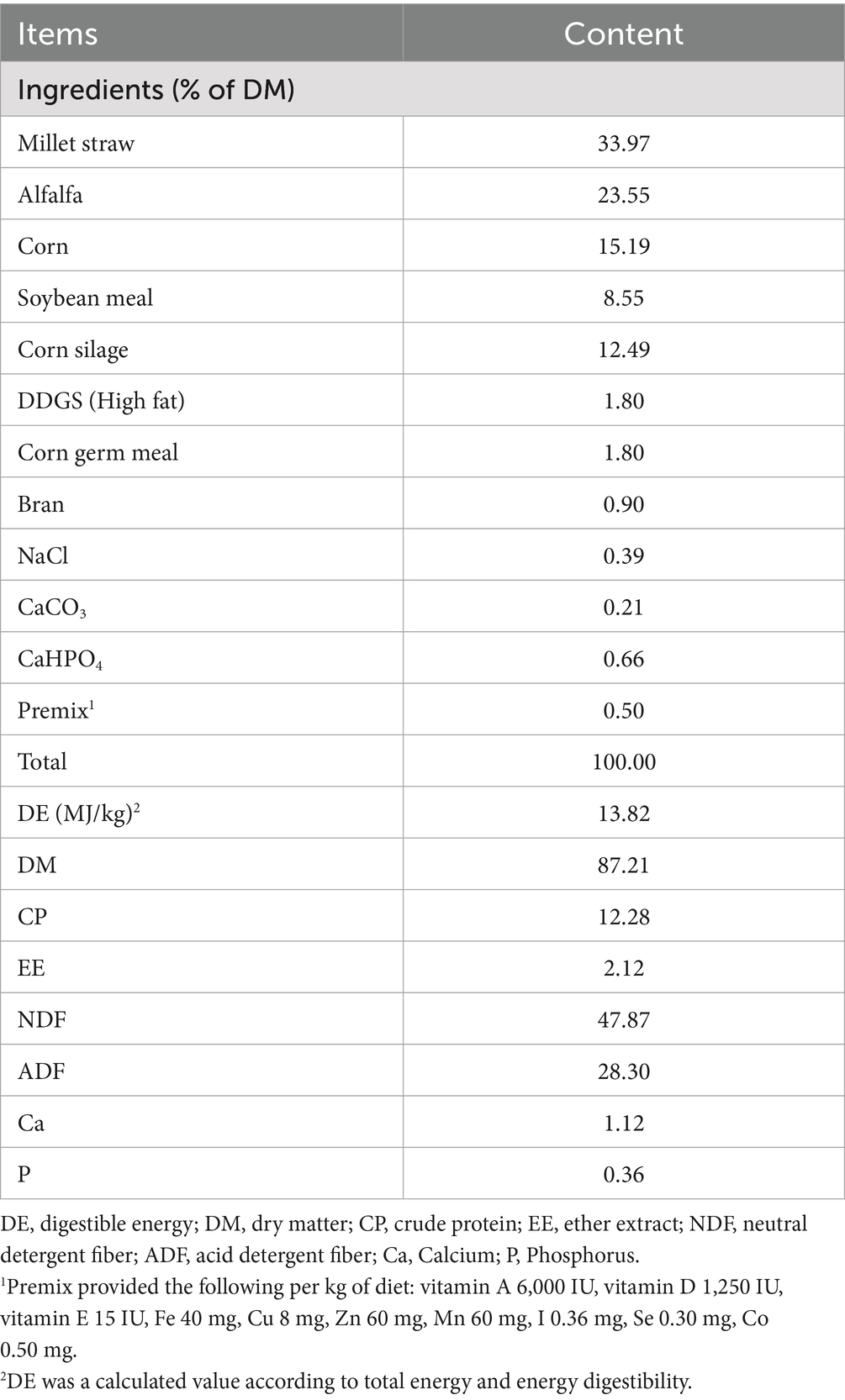Image resolution: width=845 pixels, height=1400 pixels.
Task: Click the NaCl row label
Action: tap(43, 555)
